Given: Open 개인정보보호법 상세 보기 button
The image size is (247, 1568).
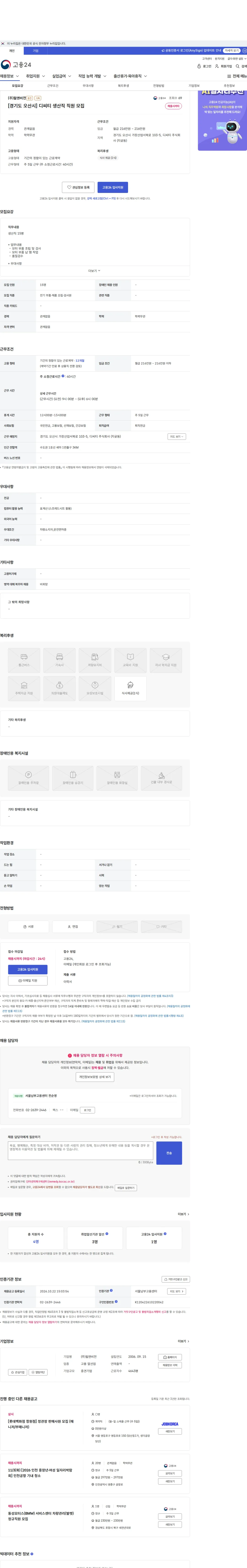Looking at the screenshot, I should click(95, 1077).
